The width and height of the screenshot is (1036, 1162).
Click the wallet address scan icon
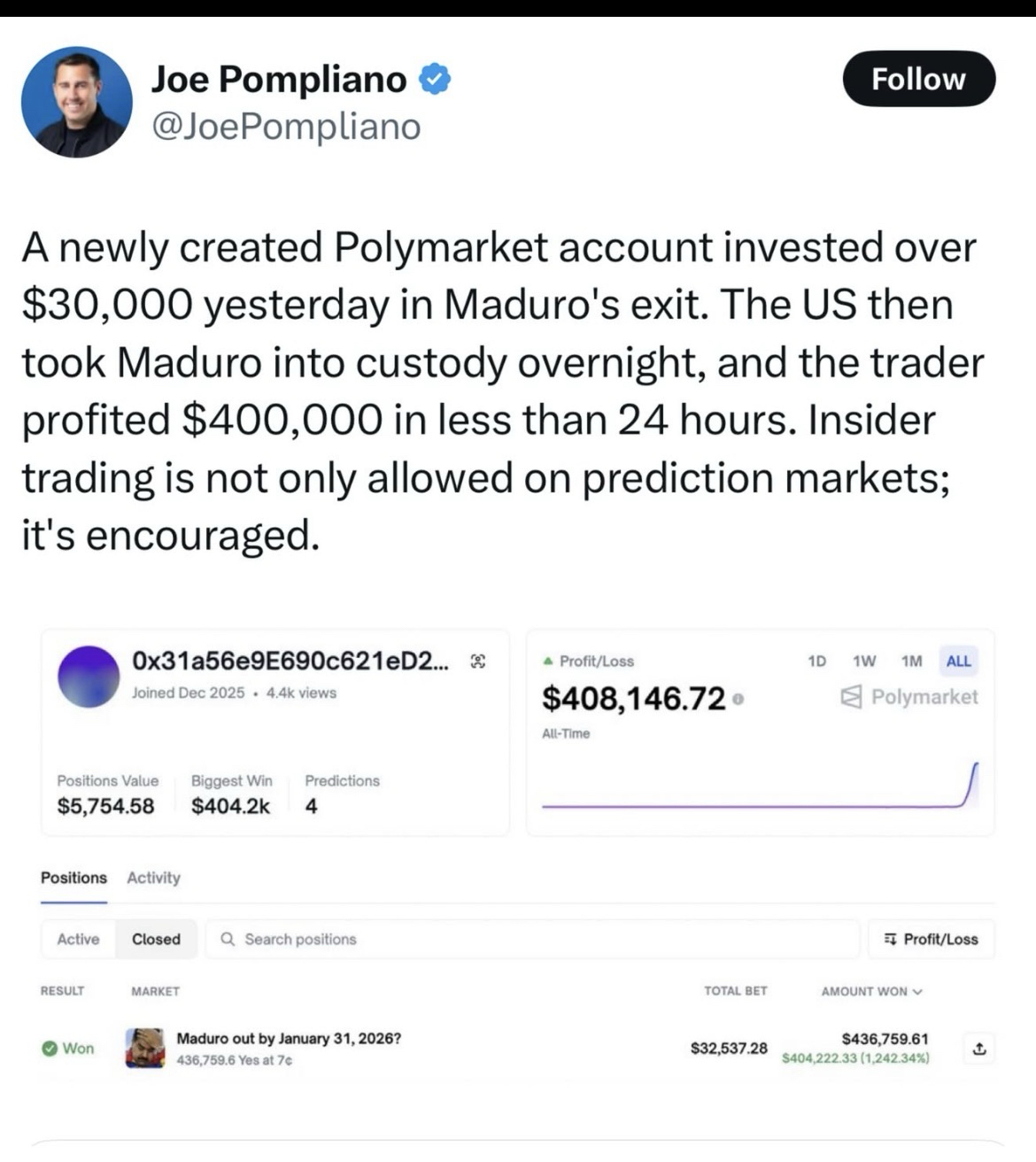[x=478, y=661]
